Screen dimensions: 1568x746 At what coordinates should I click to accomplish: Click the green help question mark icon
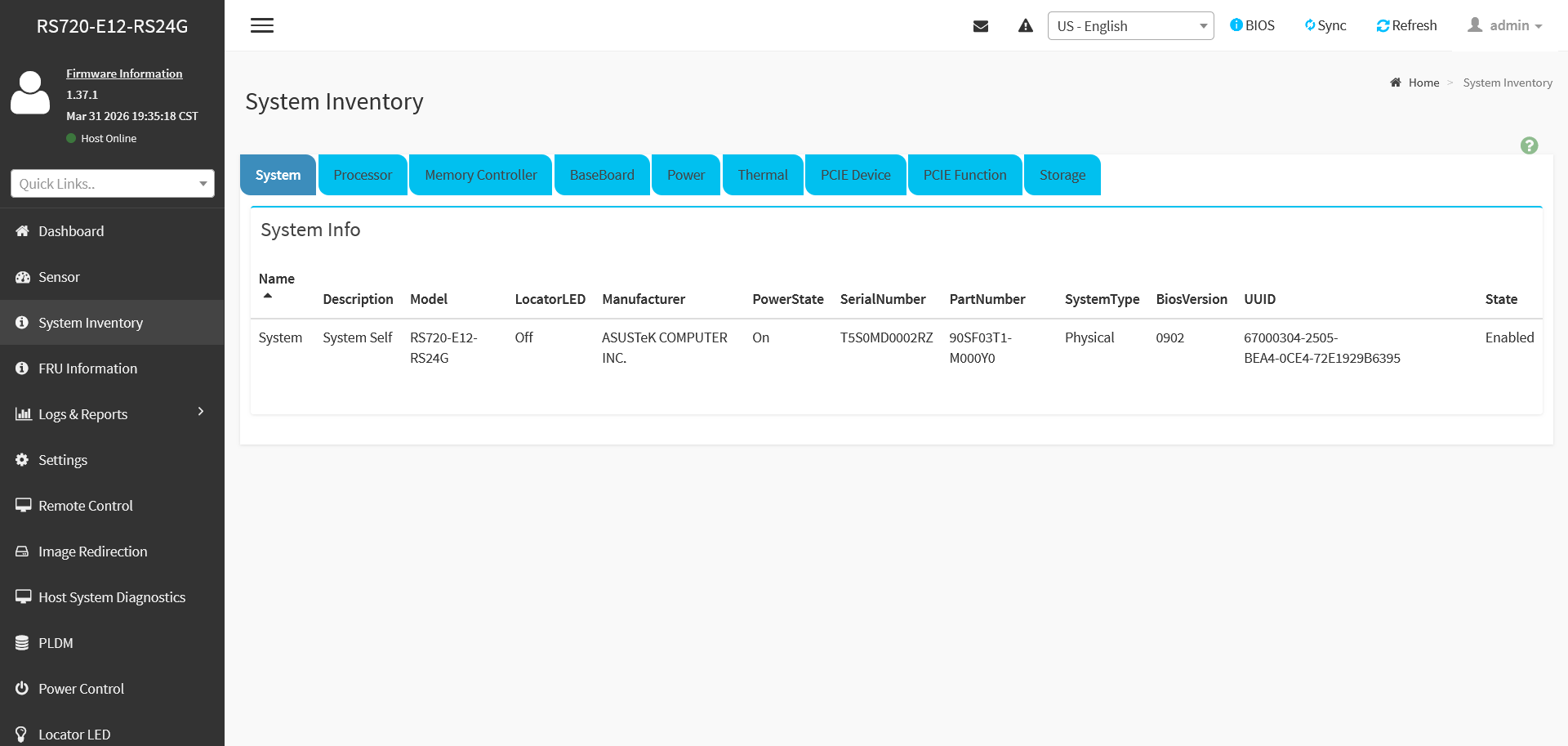click(x=1529, y=145)
